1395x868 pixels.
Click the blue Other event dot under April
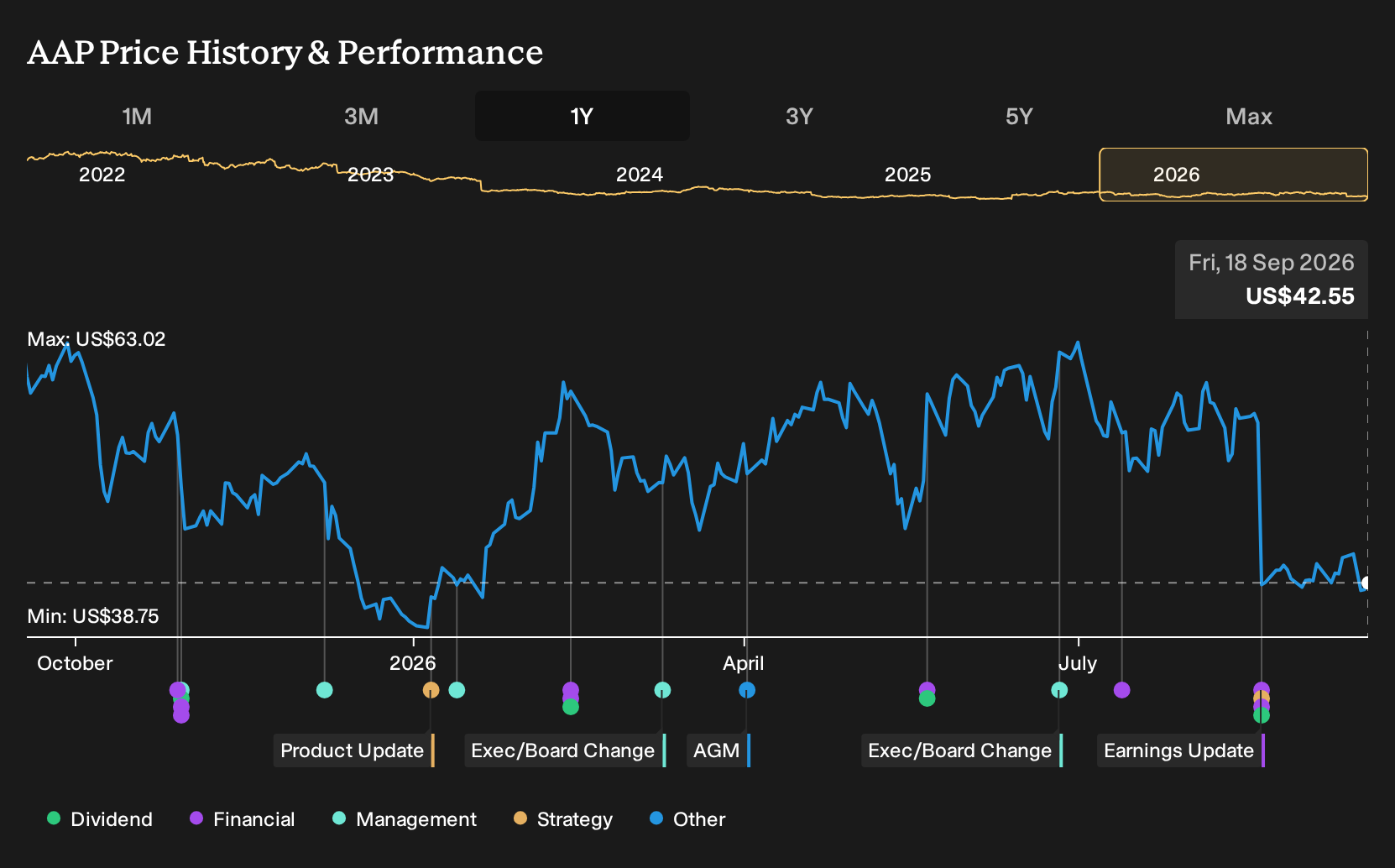pos(747,690)
